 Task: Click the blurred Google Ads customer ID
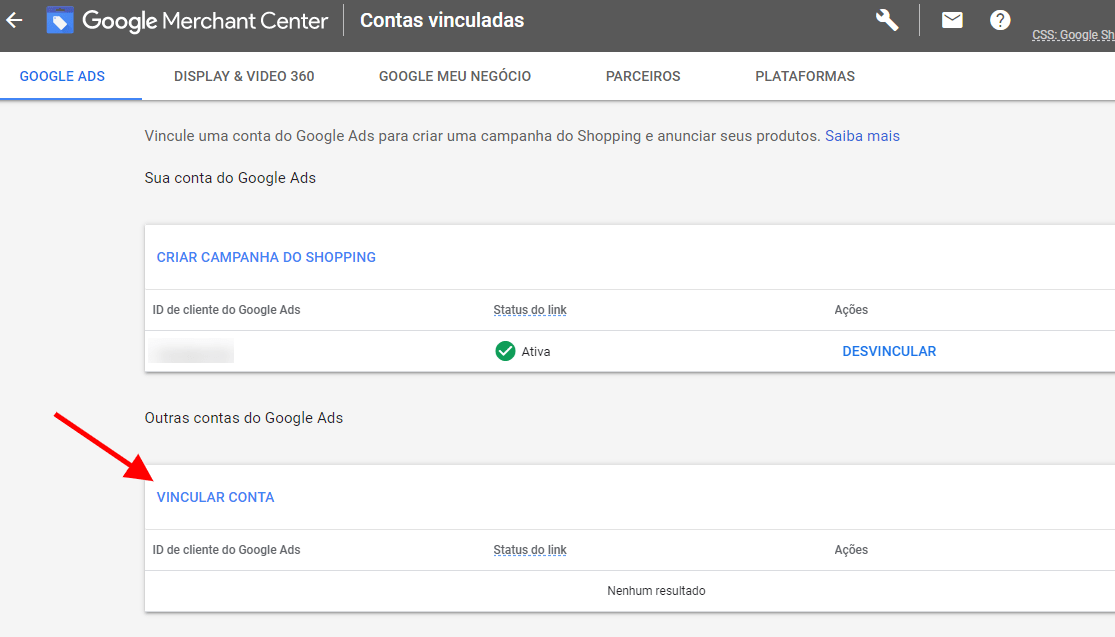point(191,351)
